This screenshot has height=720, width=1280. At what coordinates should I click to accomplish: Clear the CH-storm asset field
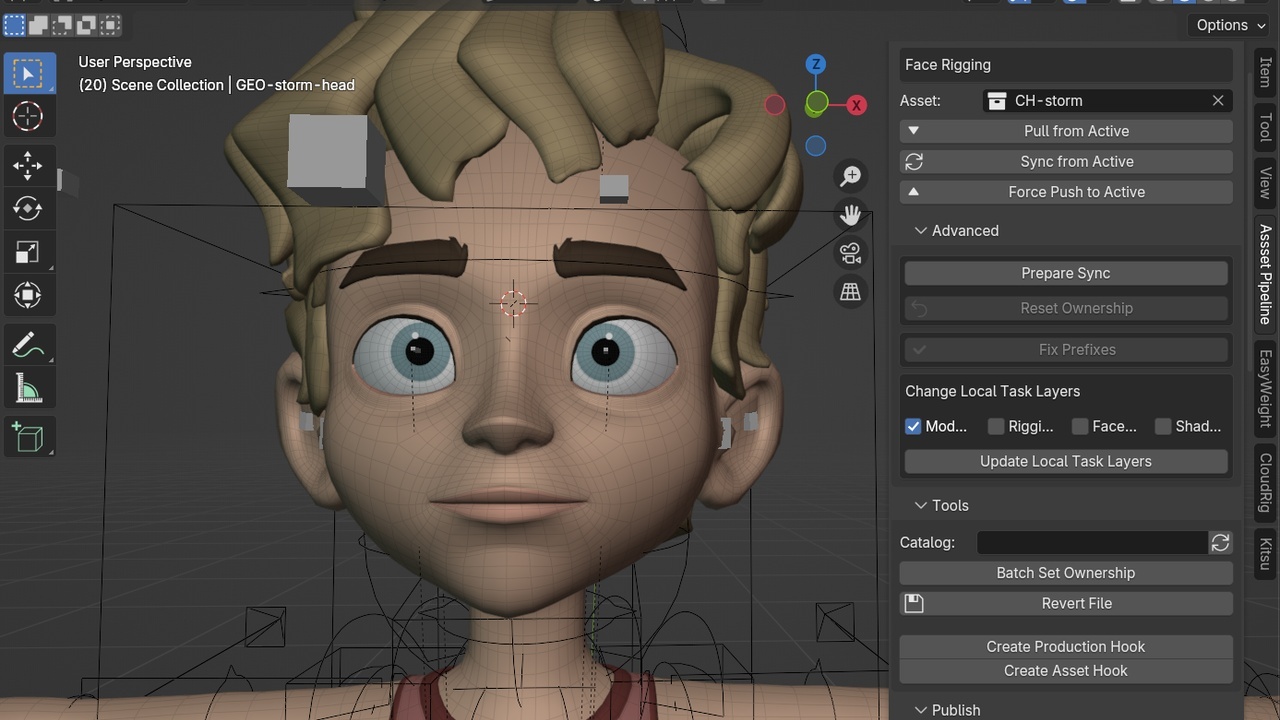(x=1218, y=100)
